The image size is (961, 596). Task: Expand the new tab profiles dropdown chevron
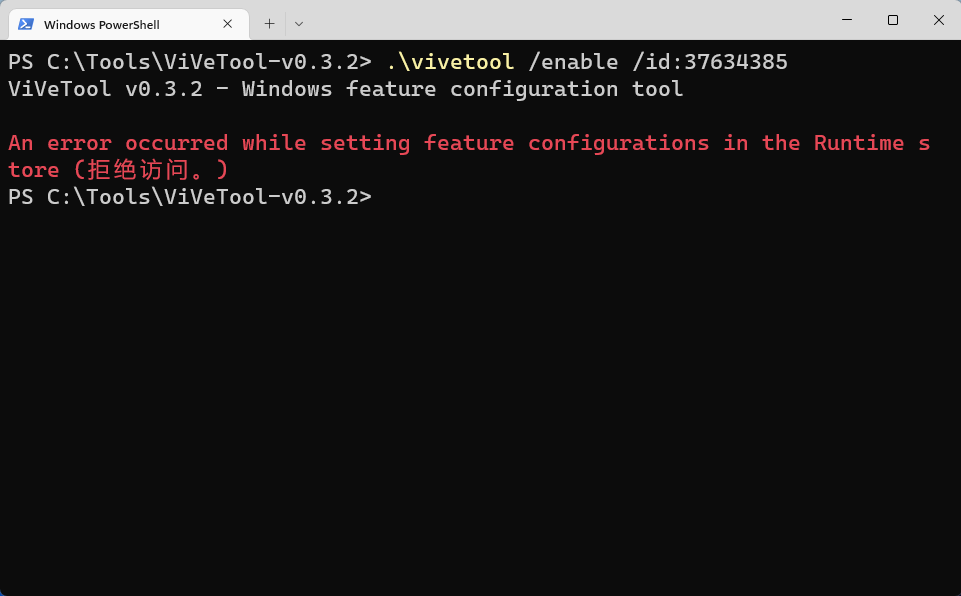pos(298,23)
